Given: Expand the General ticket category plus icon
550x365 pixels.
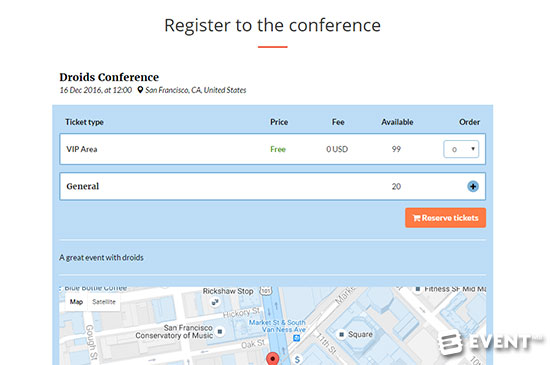Looking at the screenshot, I should click(473, 186).
